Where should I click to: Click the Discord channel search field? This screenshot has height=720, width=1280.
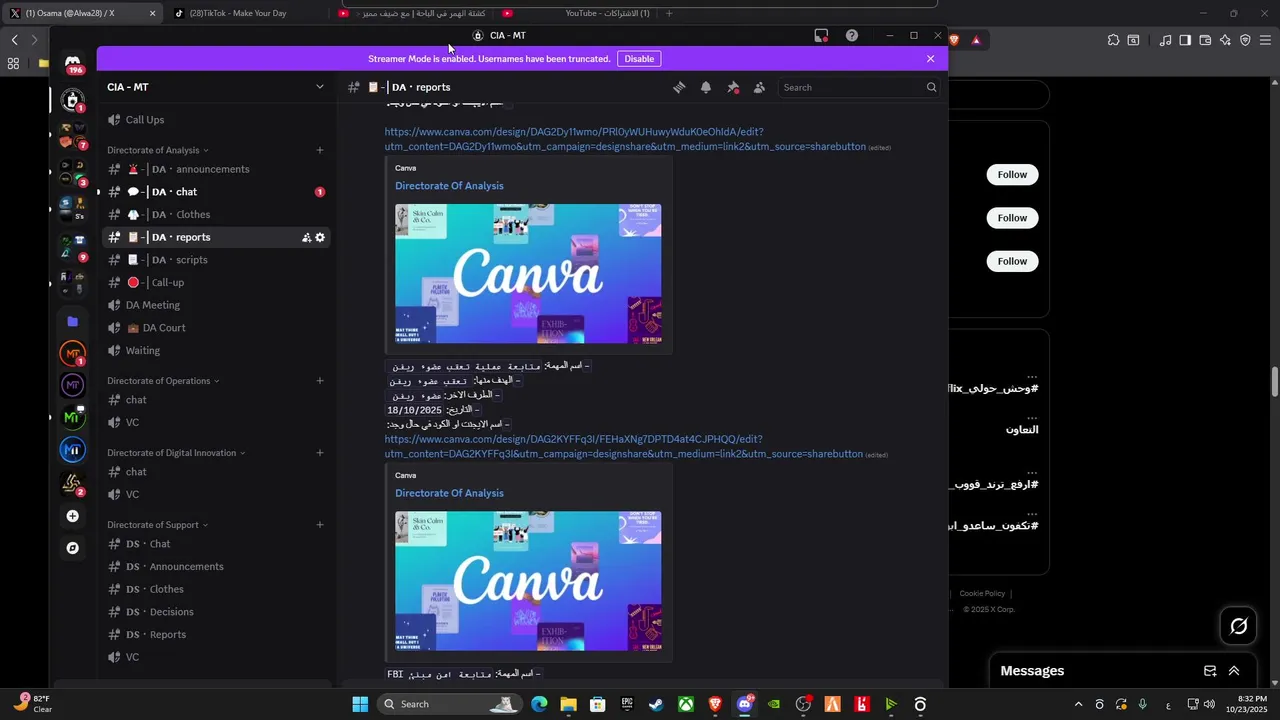click(860, 87)
